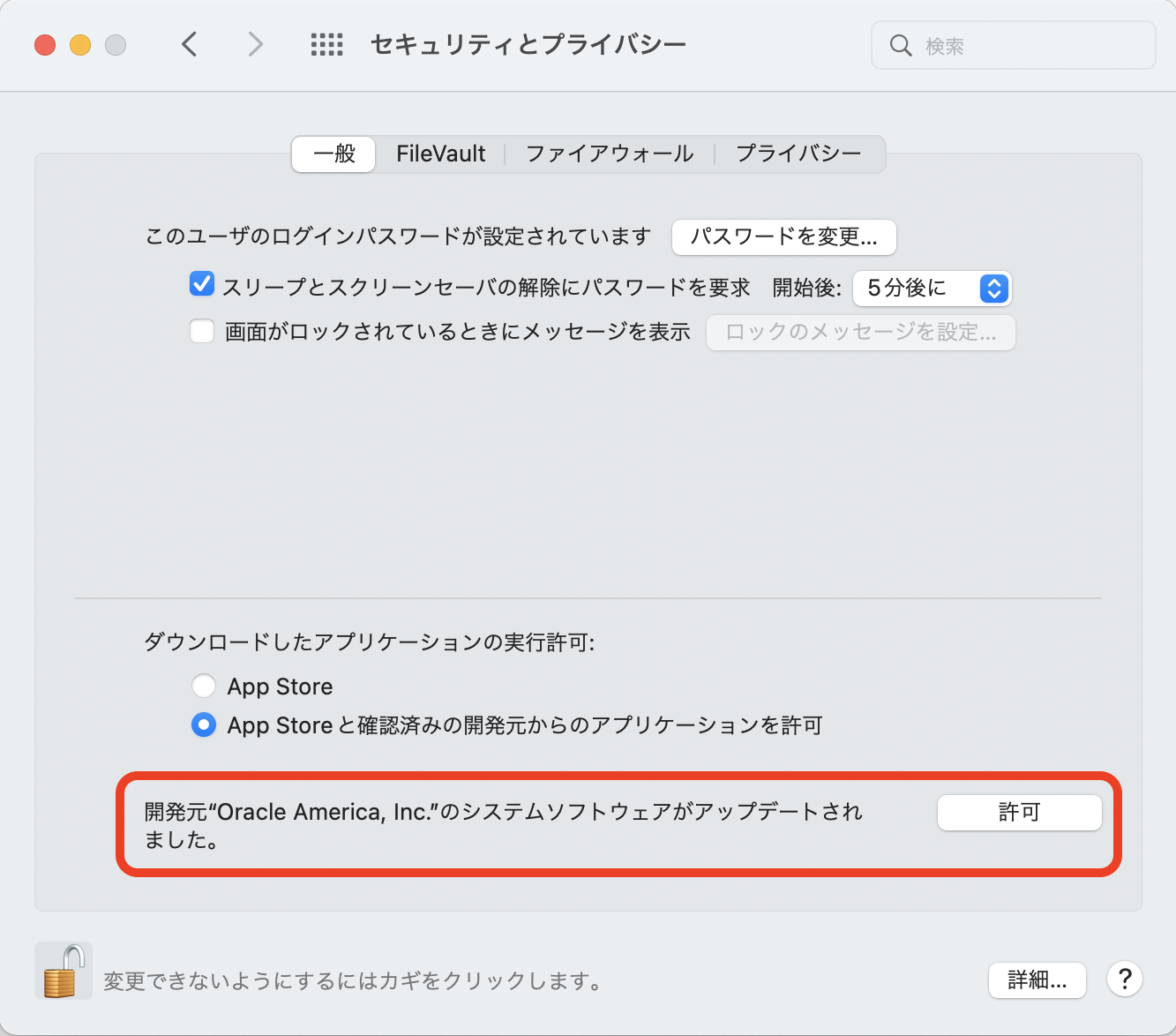This screenshot has width=1176, height=1036.
Task: Click 許可 to allow Oracle software
Action: click(1019, 812)
